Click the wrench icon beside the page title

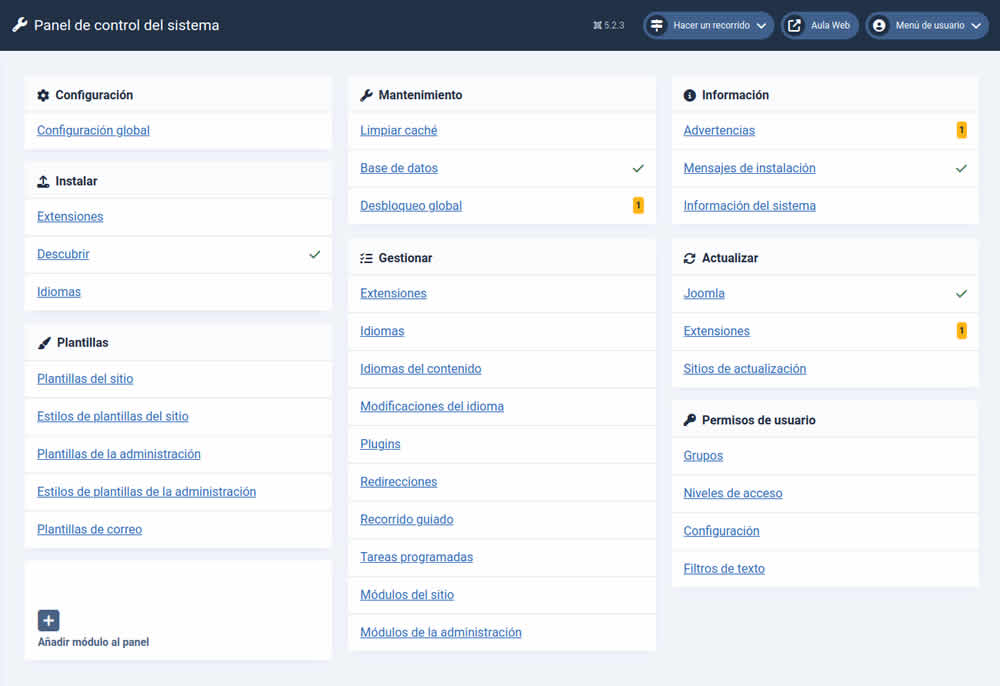(x=20, y=25)
